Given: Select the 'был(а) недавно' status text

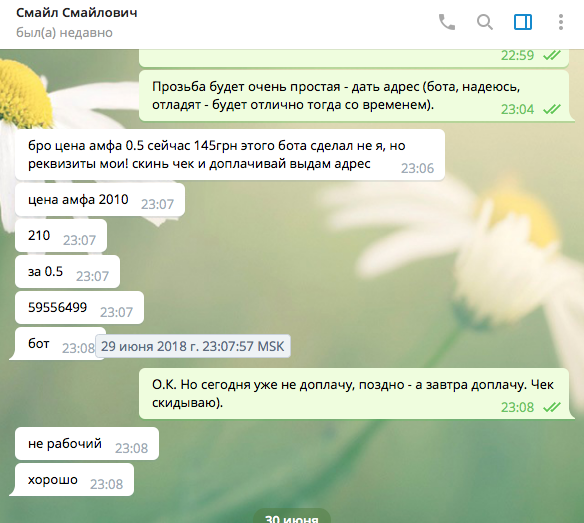Looking at the screenshot, I should (64, 33).
